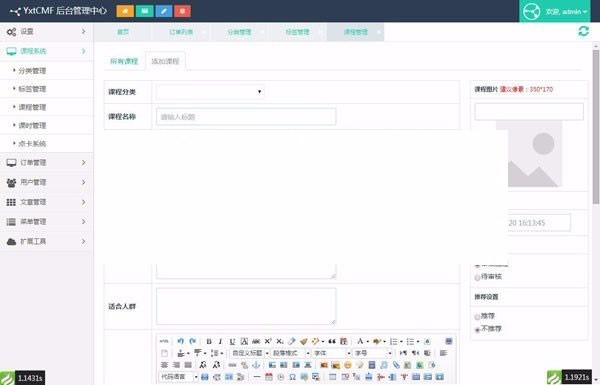Select the 待审核 radio button
The image size is (600, 385).
[477, 277]
